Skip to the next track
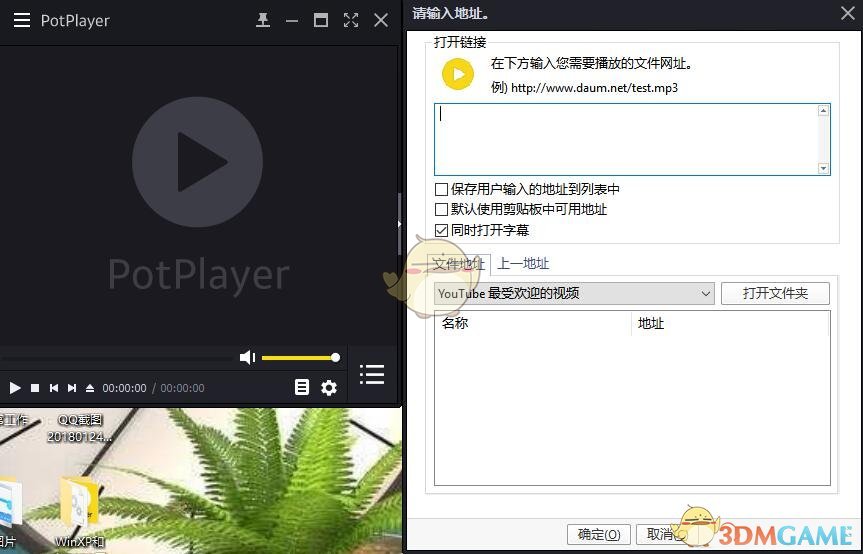 pos(72,388)
